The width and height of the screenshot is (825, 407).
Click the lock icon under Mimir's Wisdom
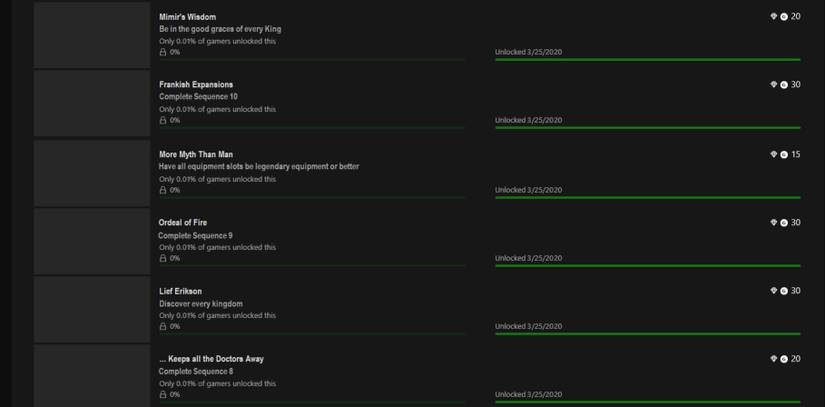[x=163, y=52]
